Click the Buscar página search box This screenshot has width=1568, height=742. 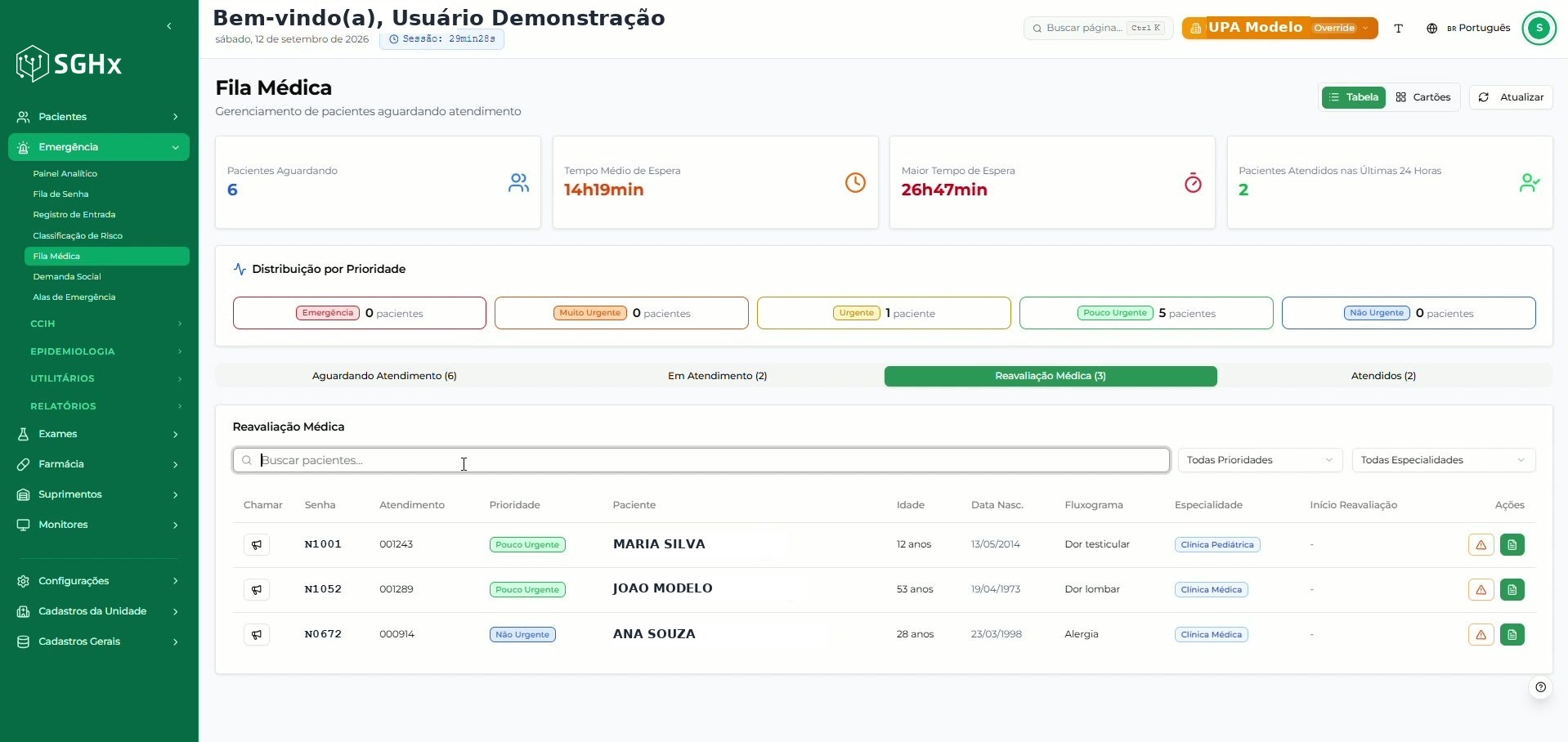[1098, 28]
